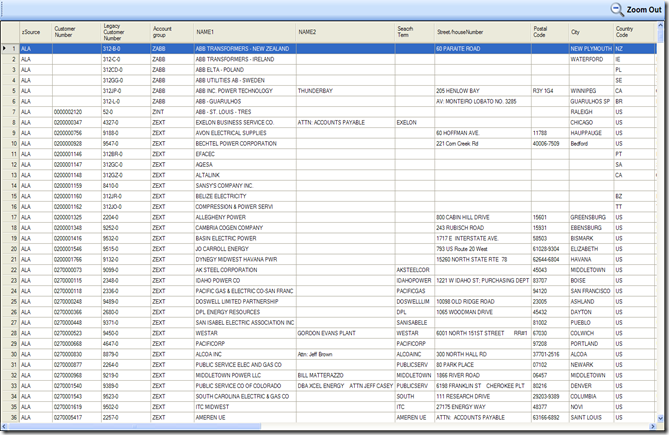This screenshot has width=669, height=435.
Task: Click cell DPL ENERGY RESOURCES
Action: click(245, 312)
